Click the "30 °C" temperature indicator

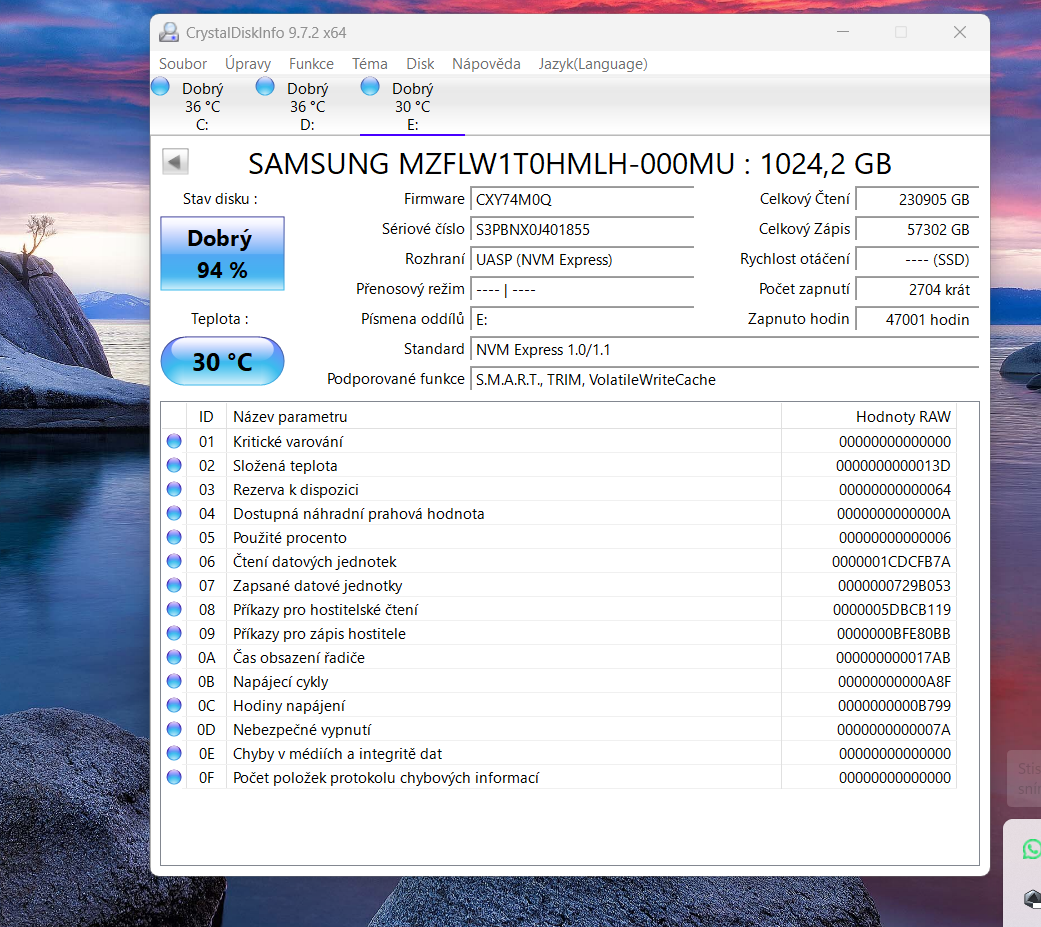point(222,360)
